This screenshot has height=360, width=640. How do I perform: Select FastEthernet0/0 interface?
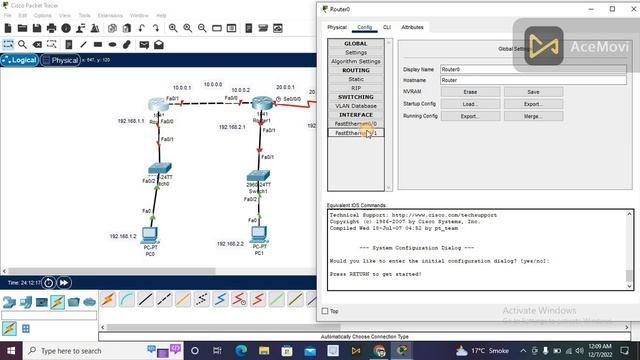tap(356, 124)
